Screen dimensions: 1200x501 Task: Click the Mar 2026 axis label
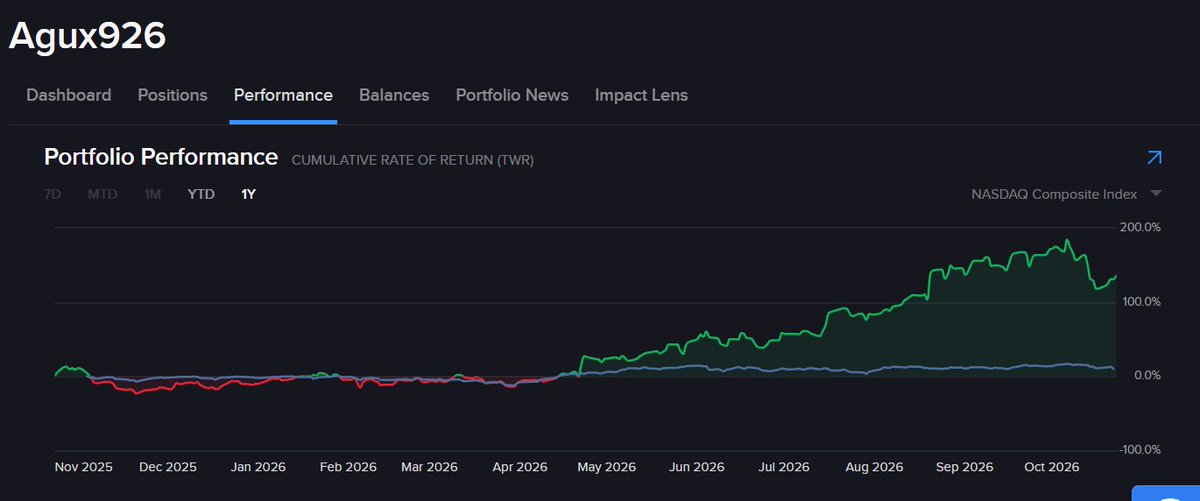point(429,467)
